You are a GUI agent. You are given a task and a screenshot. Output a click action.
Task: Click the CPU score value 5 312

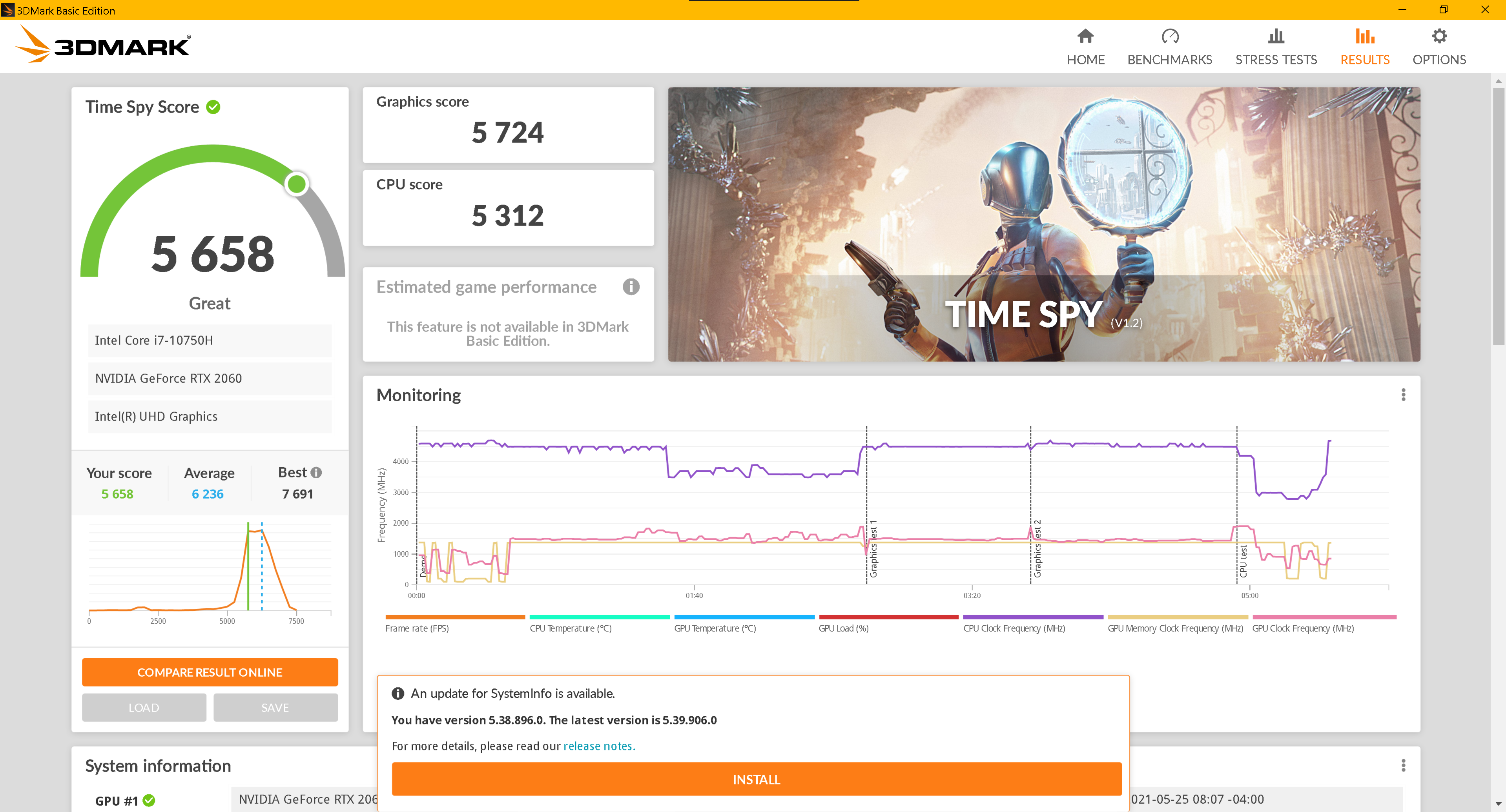click(507, 216)
